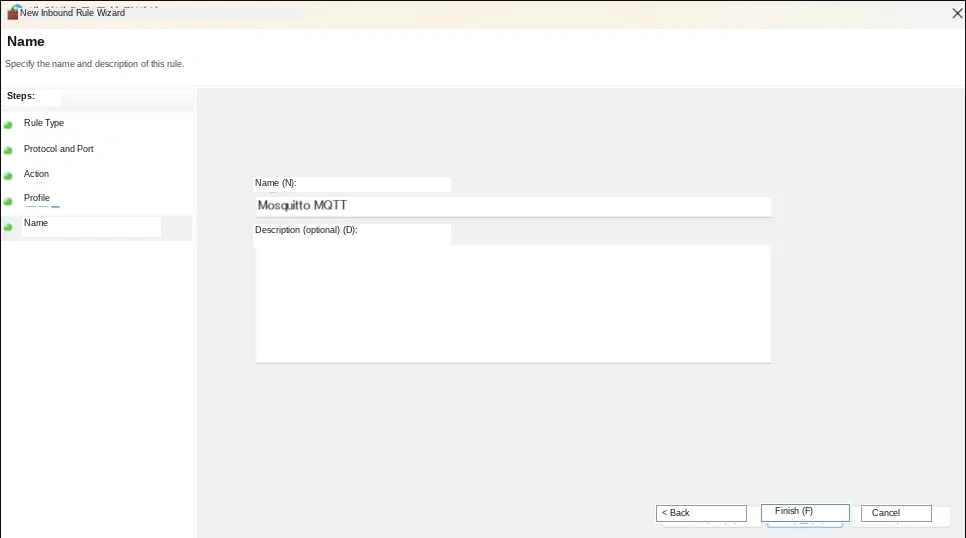Select the Profile step
Viewport: 966px width, 538px height.
tap(37, 198)
